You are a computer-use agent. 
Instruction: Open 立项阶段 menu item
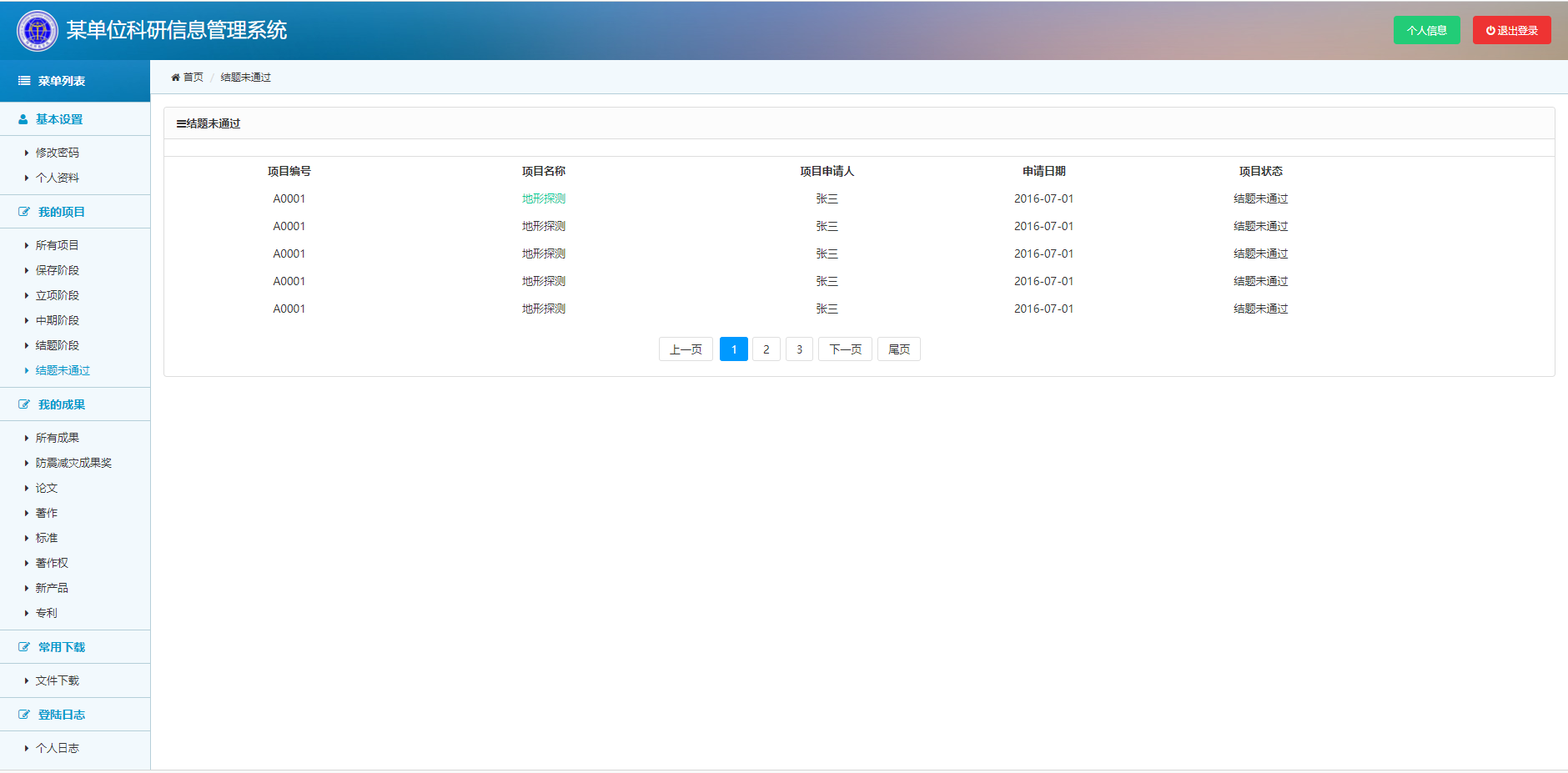click(58, 295)
